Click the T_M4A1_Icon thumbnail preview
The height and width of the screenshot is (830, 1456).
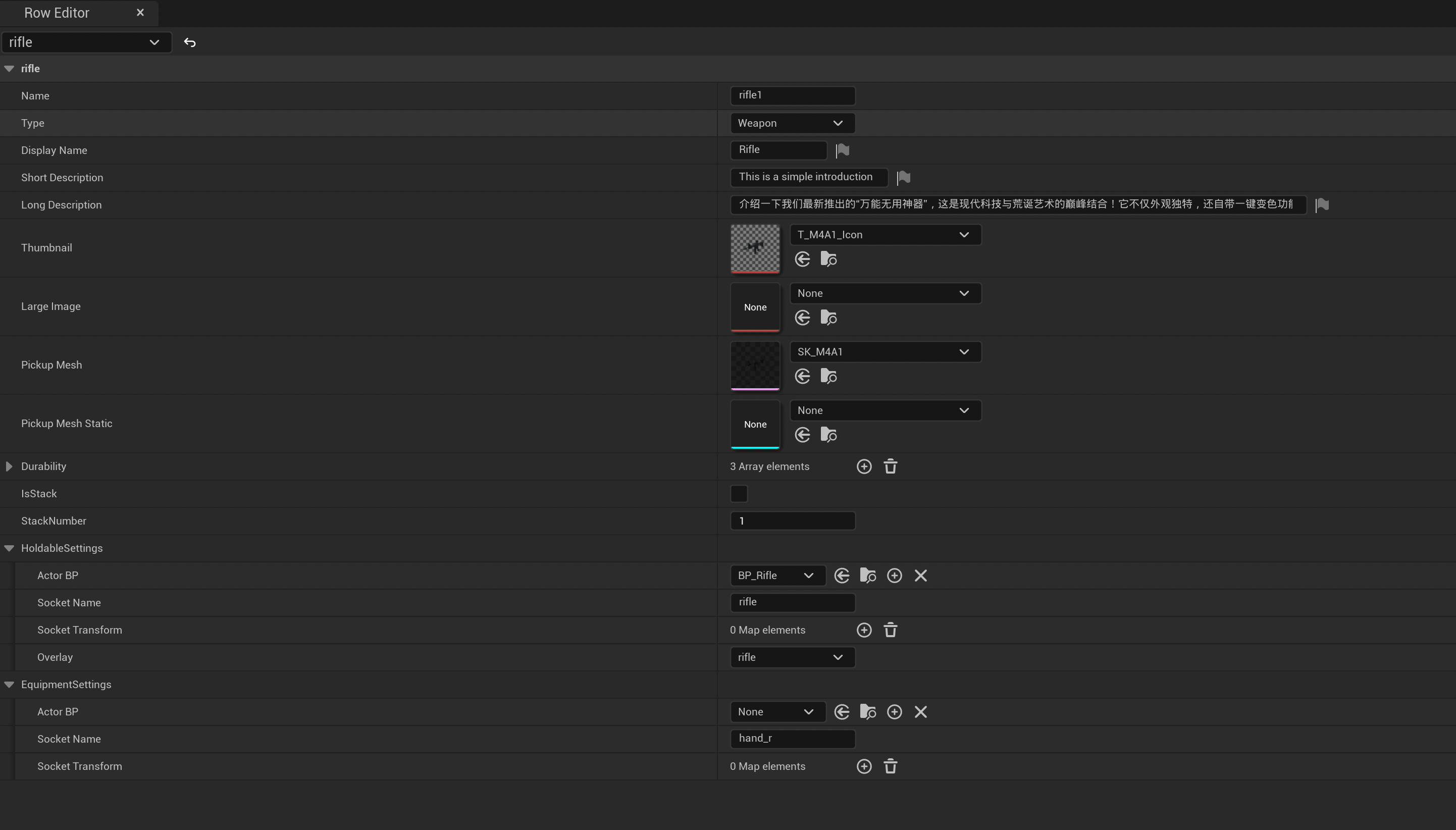[x=755, y=248]
